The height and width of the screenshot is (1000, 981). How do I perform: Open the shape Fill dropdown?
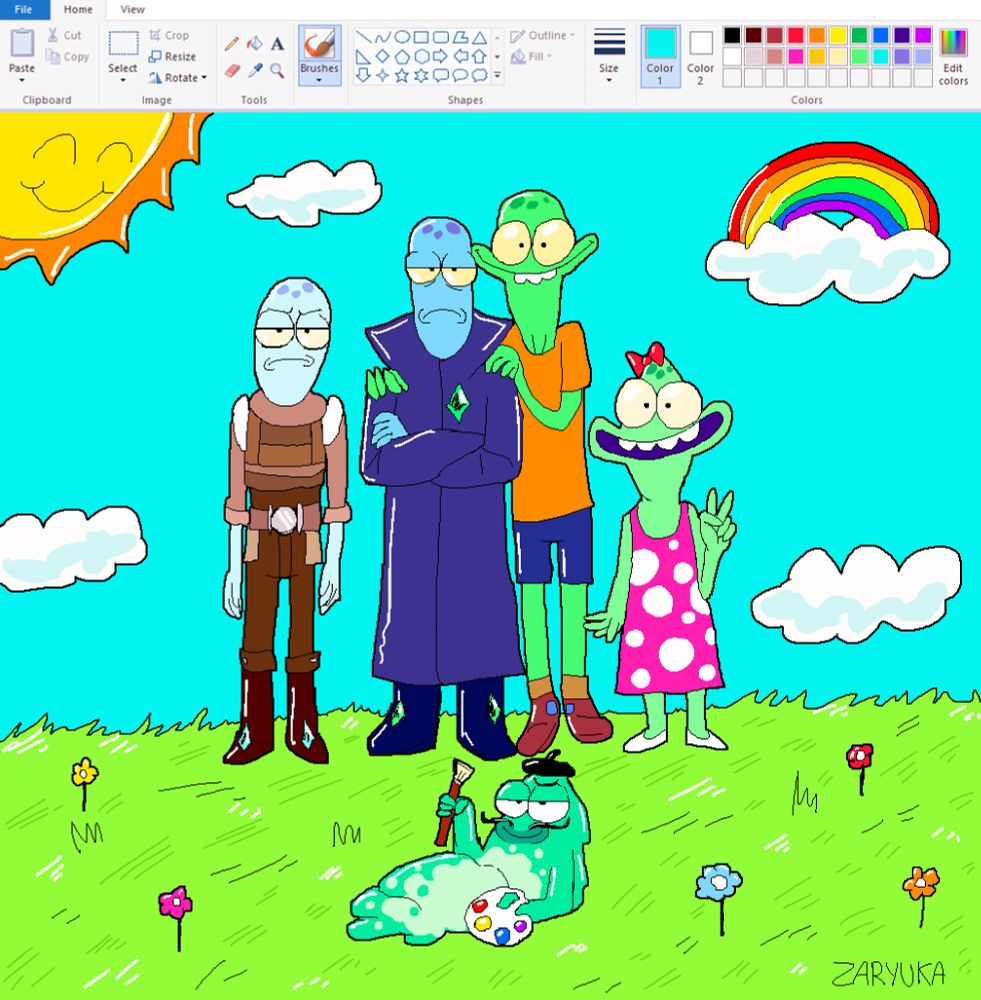pyautogui.click(x=531, y=57)
